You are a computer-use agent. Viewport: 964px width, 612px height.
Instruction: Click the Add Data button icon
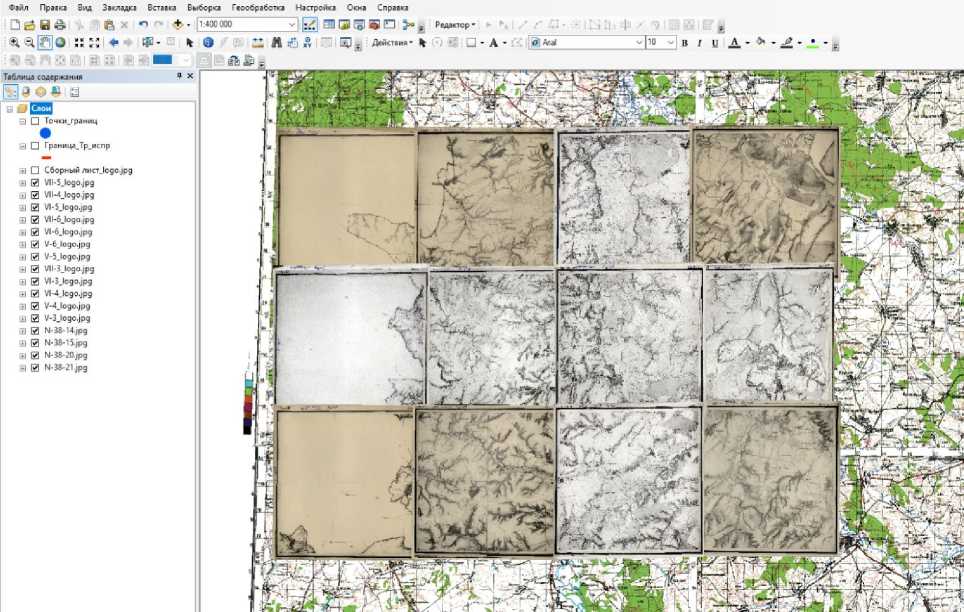(178, 24)
